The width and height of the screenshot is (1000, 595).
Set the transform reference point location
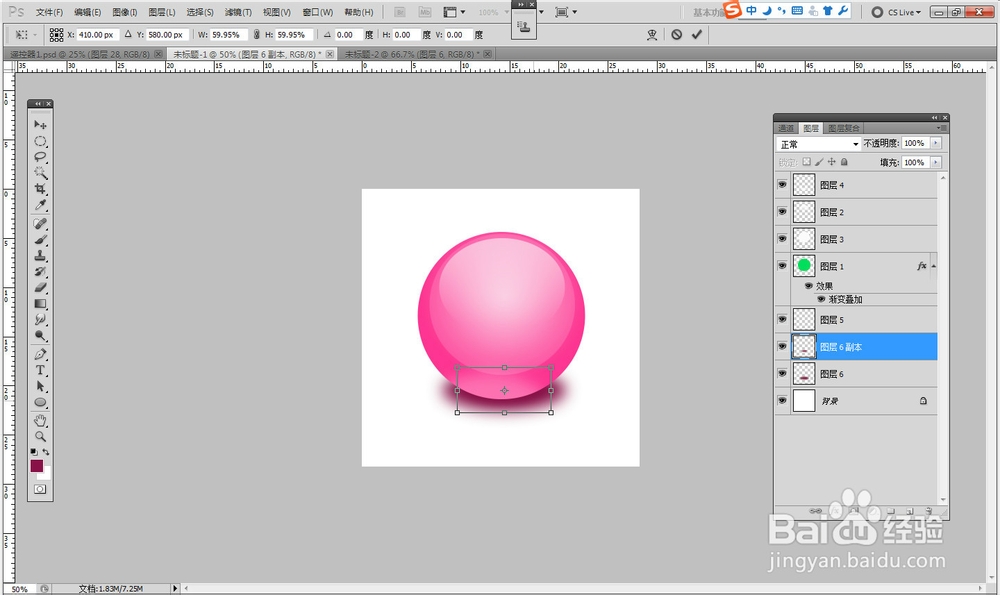point(56,34)
